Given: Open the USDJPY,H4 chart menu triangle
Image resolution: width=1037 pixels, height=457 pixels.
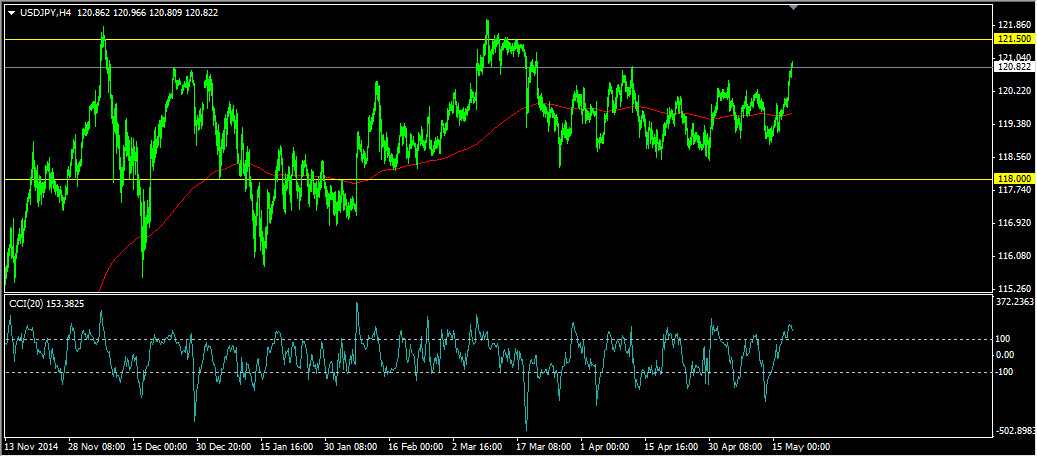Looking at the screenshot, I should [11, 13].
